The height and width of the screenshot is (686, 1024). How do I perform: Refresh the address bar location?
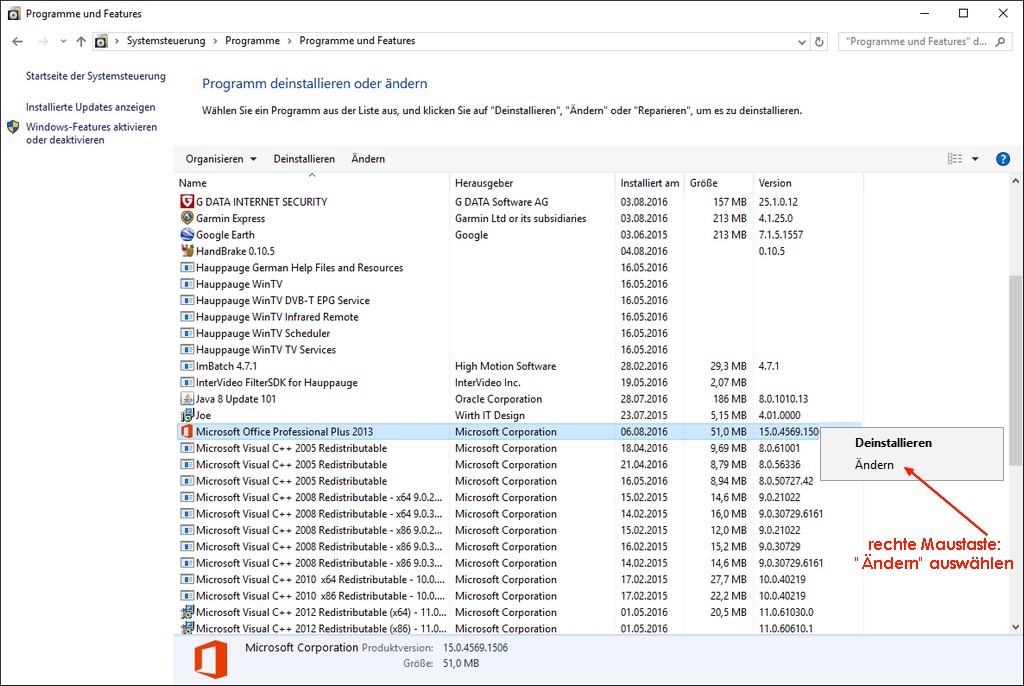pos(819,41)
